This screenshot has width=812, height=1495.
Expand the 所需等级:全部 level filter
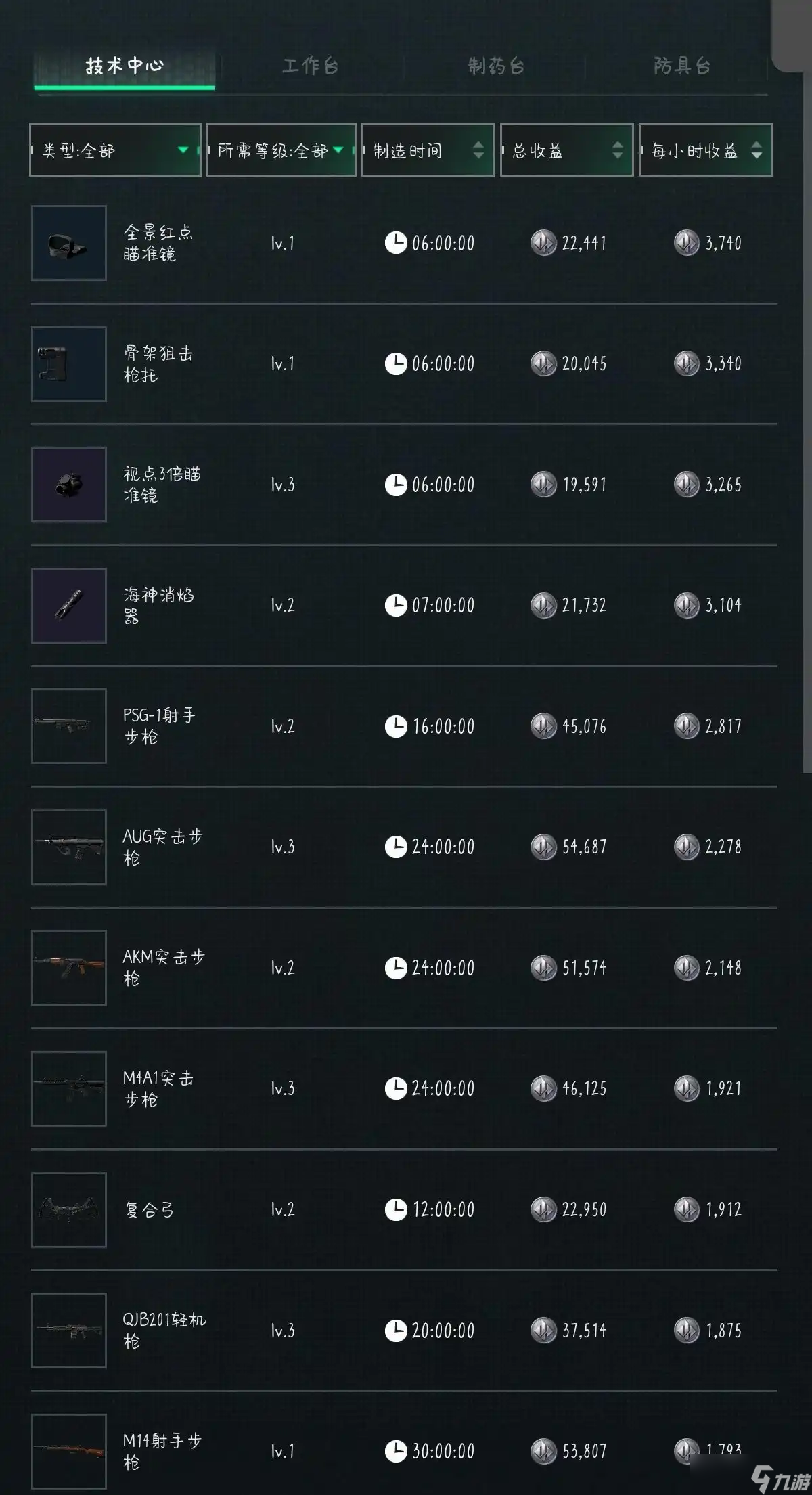click(281, 150)
